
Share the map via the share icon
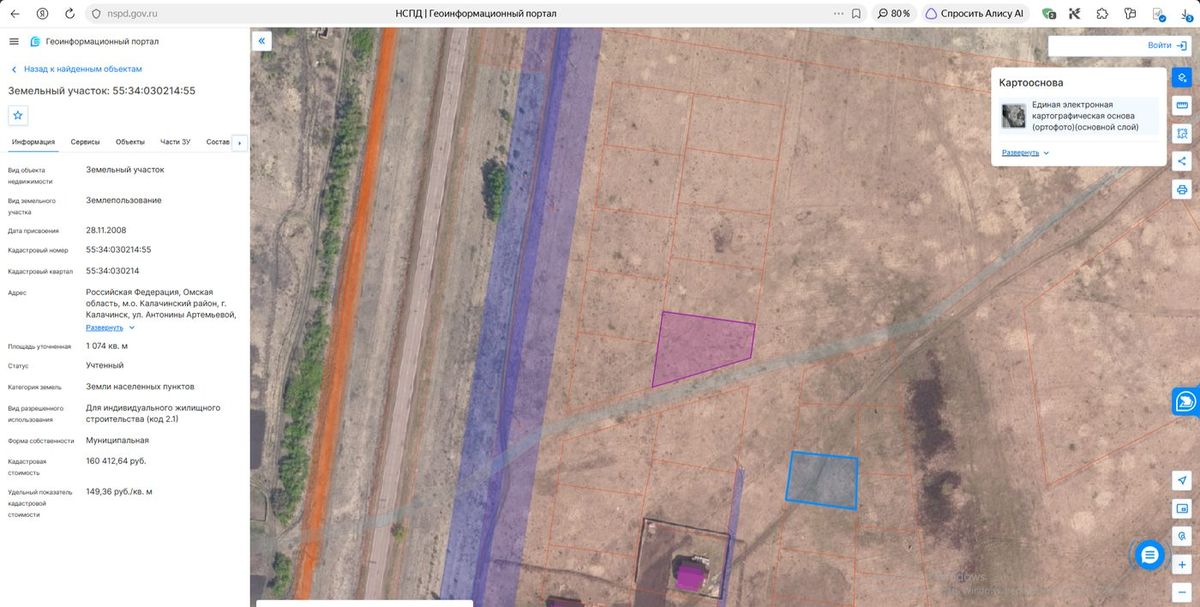coord(1182,161)
